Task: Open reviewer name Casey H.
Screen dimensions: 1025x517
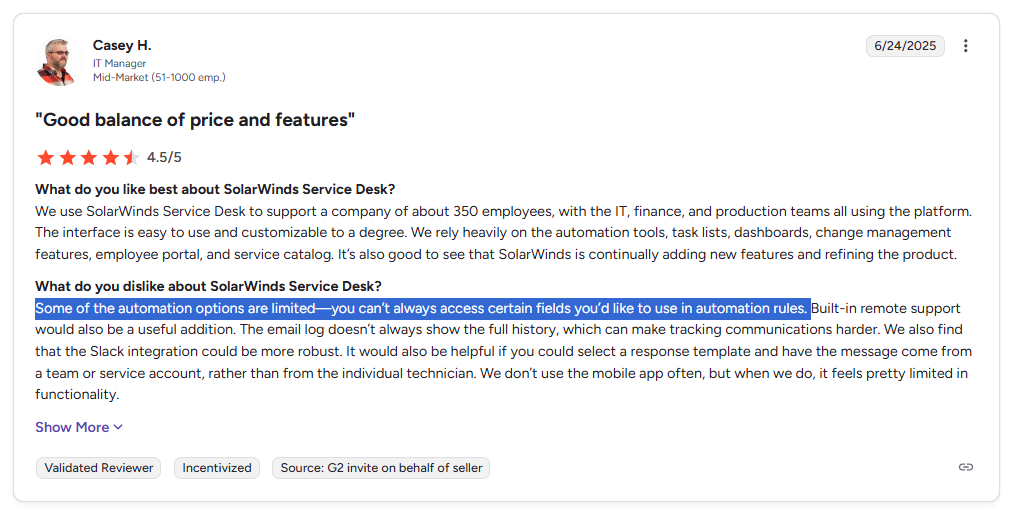Action: (x=122, y=45)
